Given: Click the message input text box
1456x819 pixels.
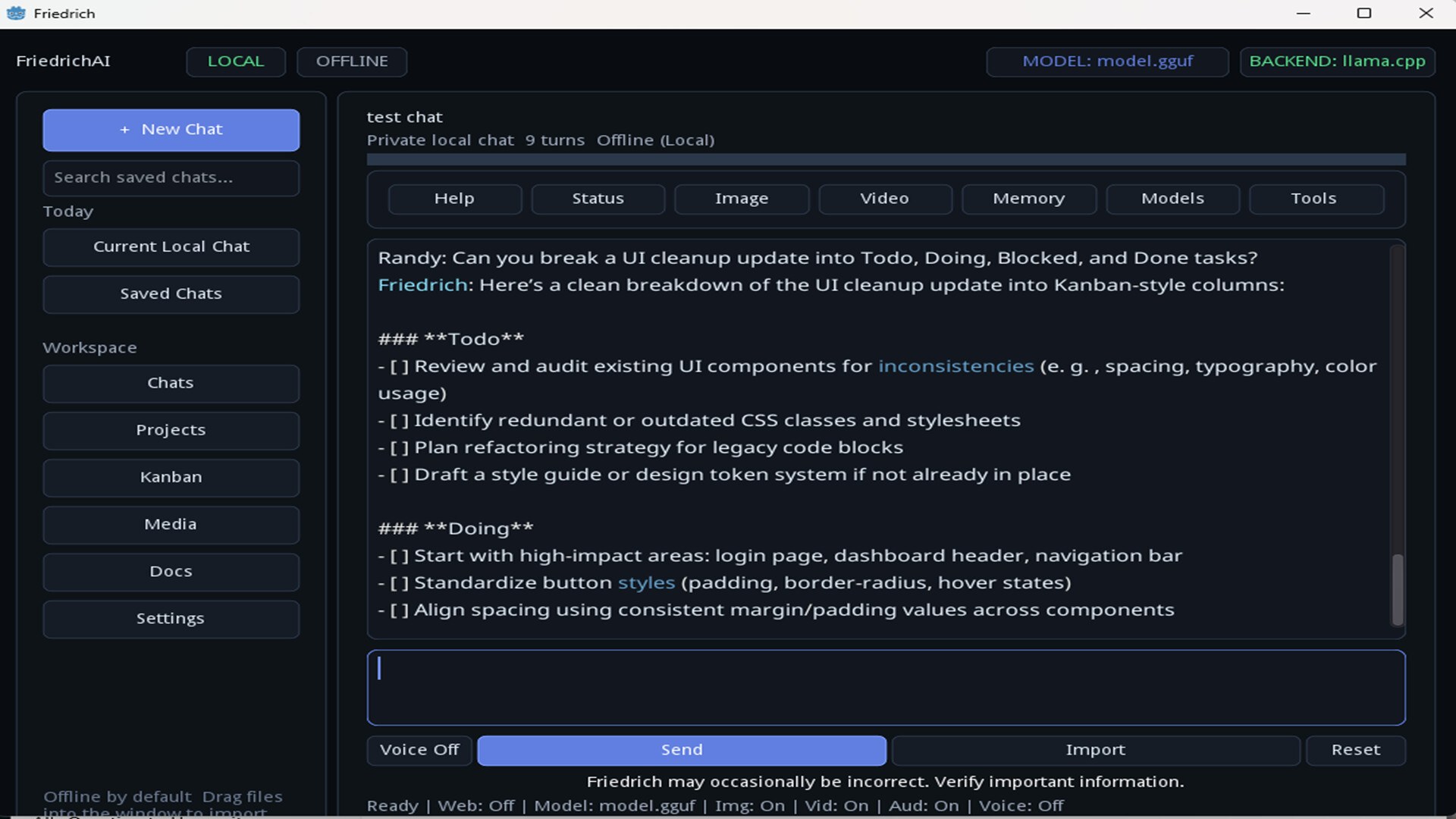Looking at the screenshot, I should (886, 688).
